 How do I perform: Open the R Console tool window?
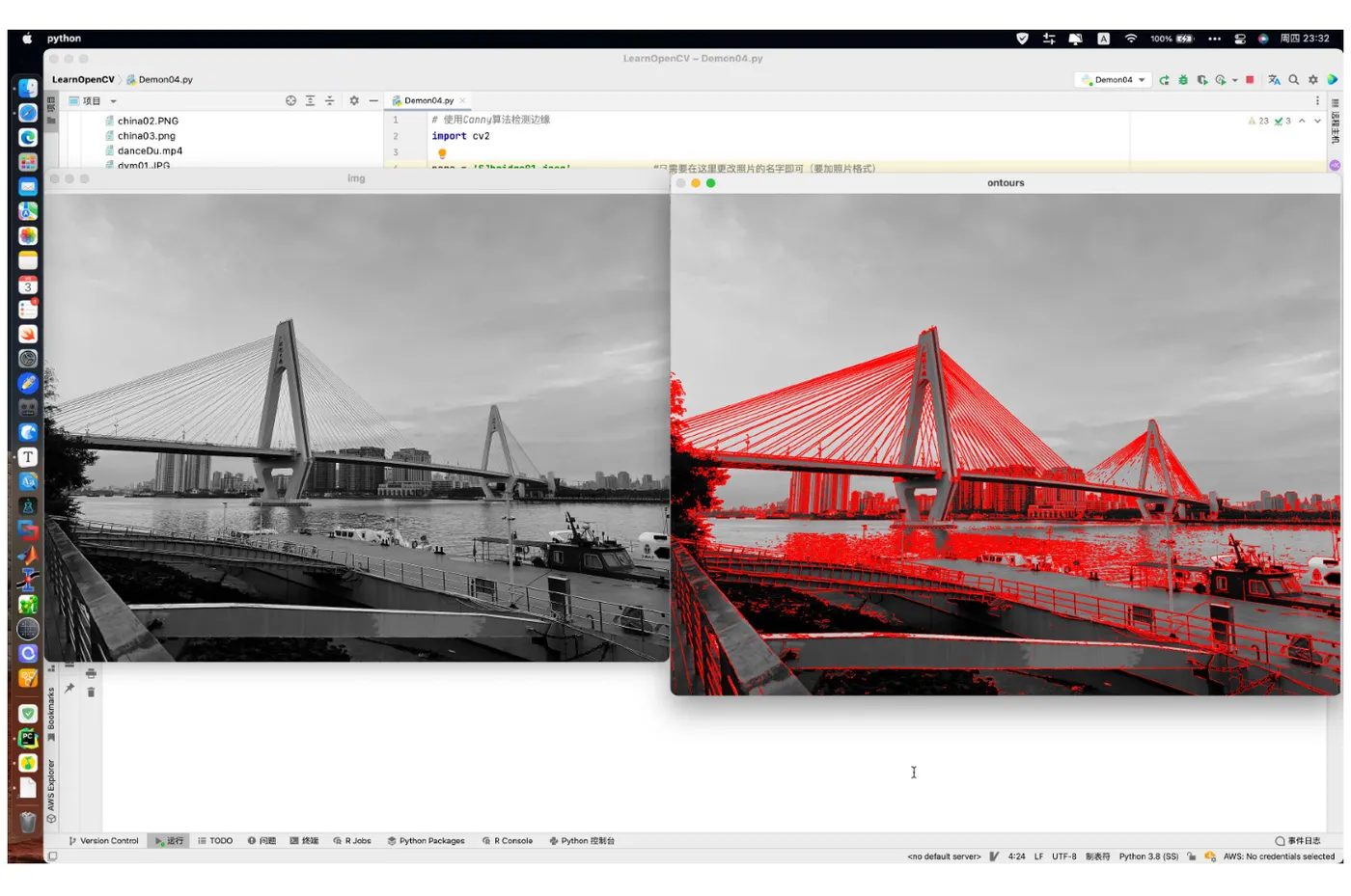click(x=508, y=841)
